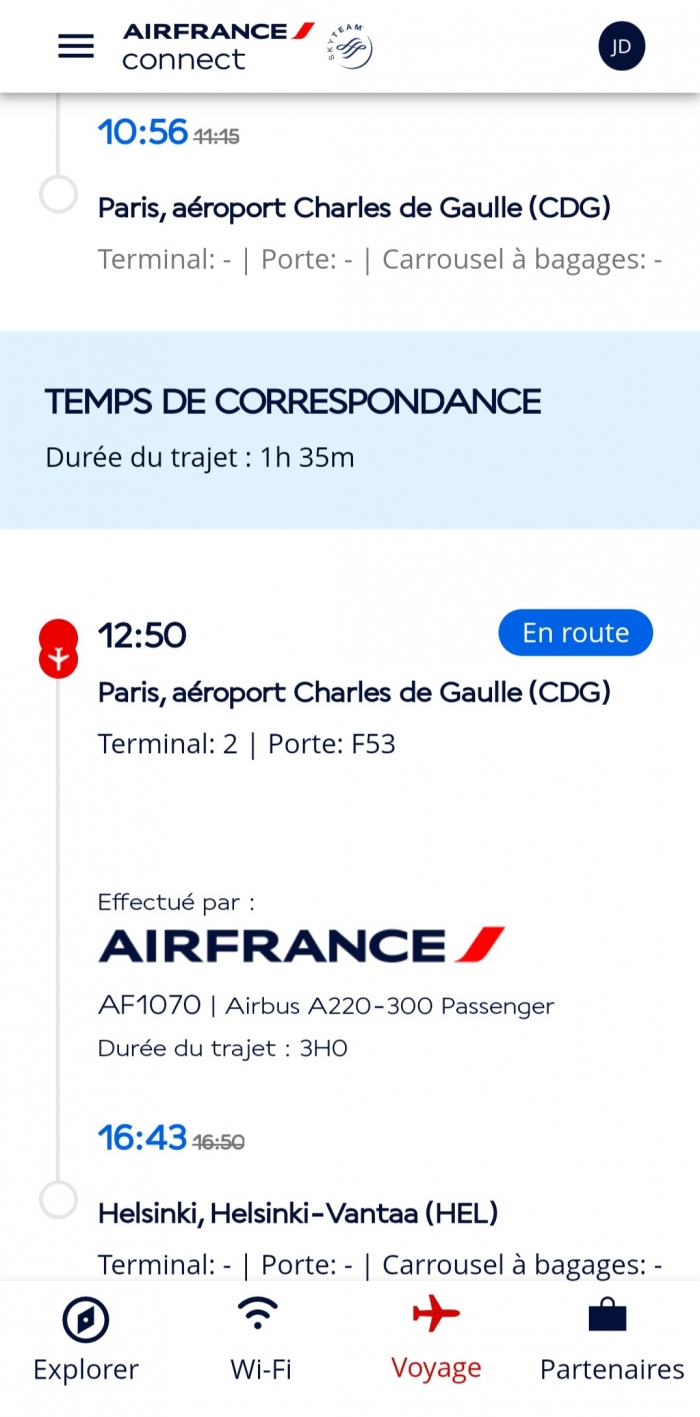Switch to the Explorer tab label
This screenshot has width=700, height=1417.
(x=86, y=1369)
